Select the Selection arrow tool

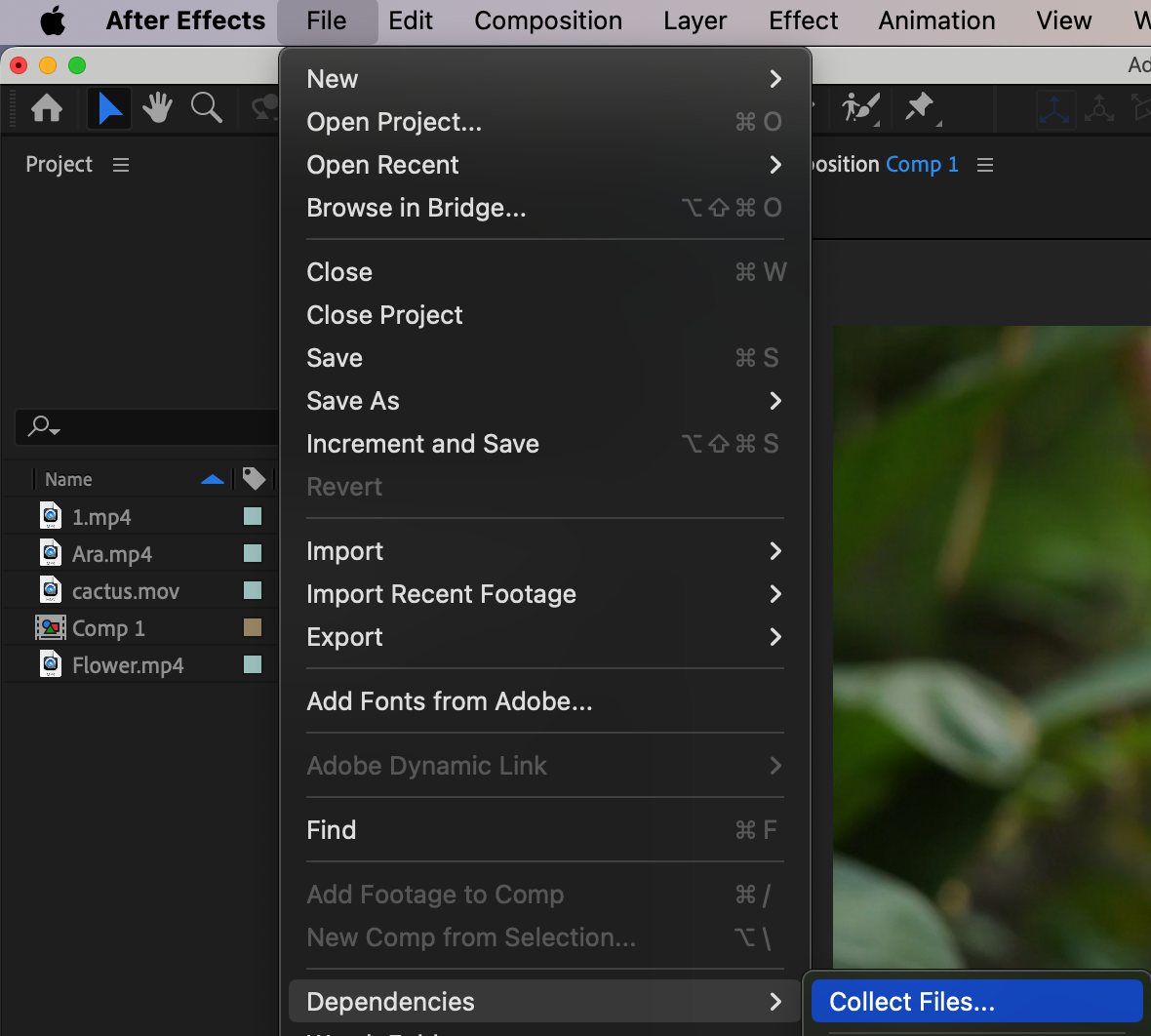point(109,107)
